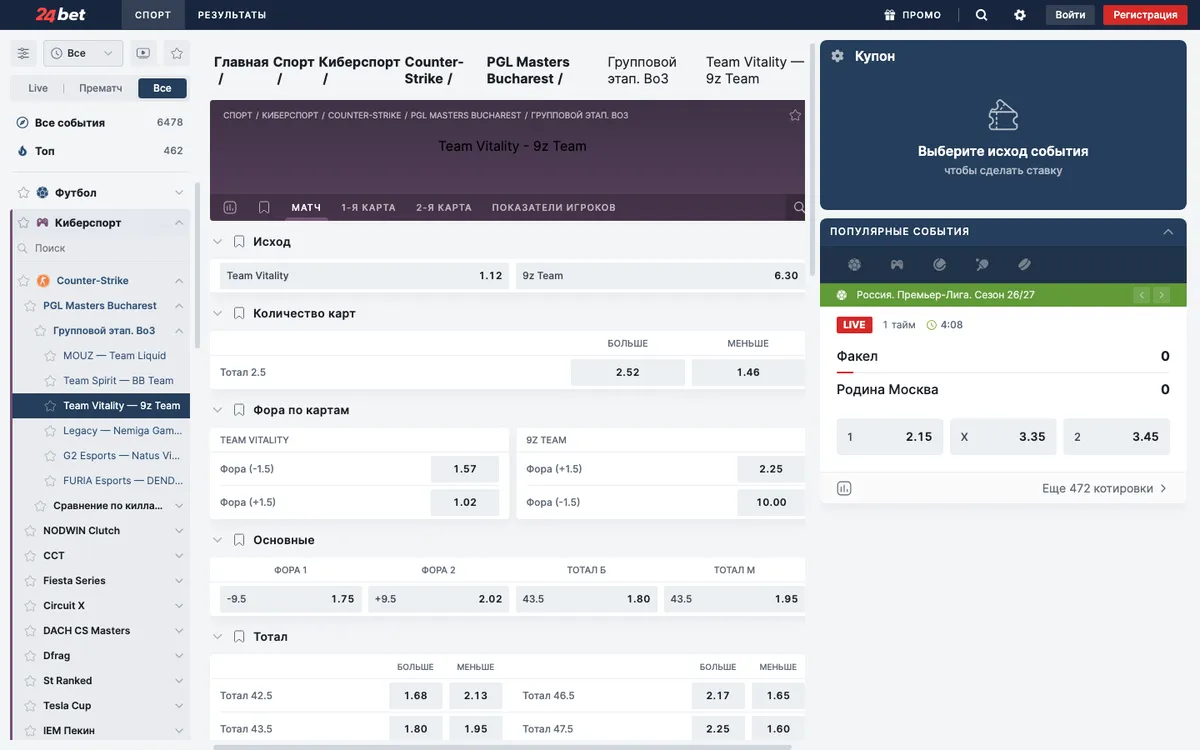
Task: Bet on Team Vitality at 1.12
Action: pos(365,276)
